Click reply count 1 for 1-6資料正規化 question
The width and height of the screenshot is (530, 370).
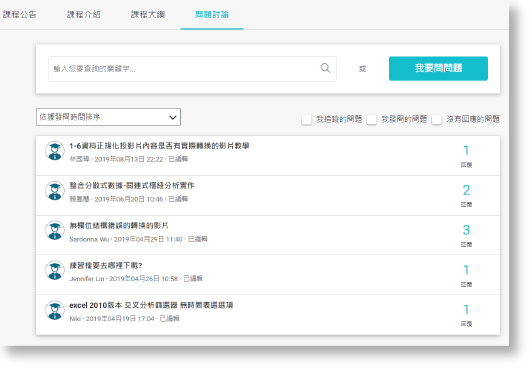[466, 150]
